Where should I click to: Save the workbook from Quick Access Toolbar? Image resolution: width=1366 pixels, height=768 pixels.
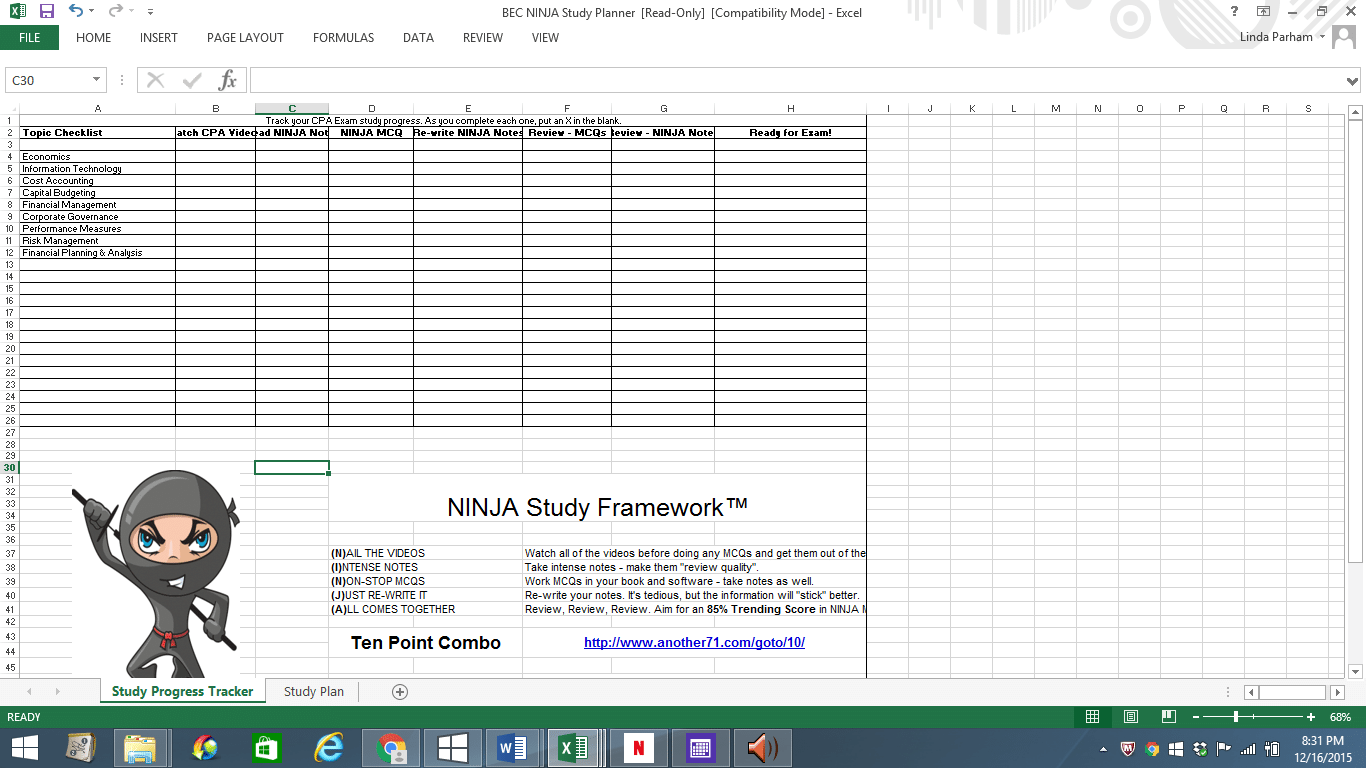pos(47,12)
